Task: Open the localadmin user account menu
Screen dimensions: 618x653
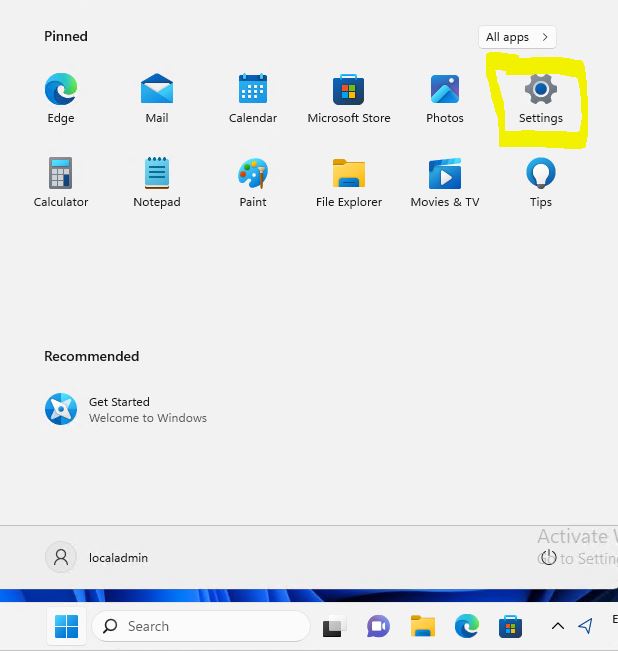Action: (x=97, y=557)
